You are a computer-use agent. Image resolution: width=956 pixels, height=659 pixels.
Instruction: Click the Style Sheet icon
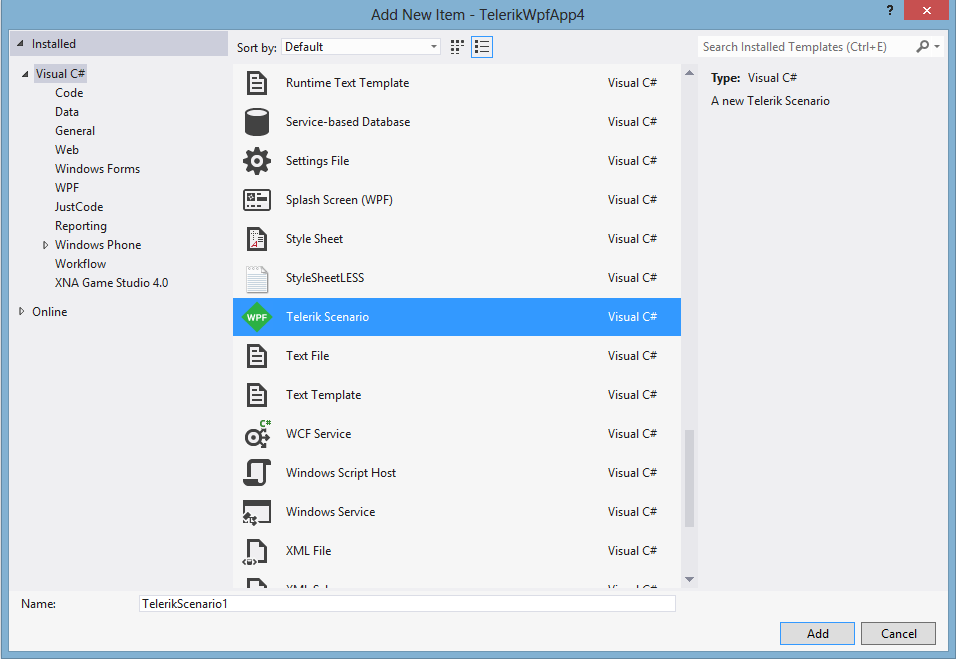click(257, 239)
